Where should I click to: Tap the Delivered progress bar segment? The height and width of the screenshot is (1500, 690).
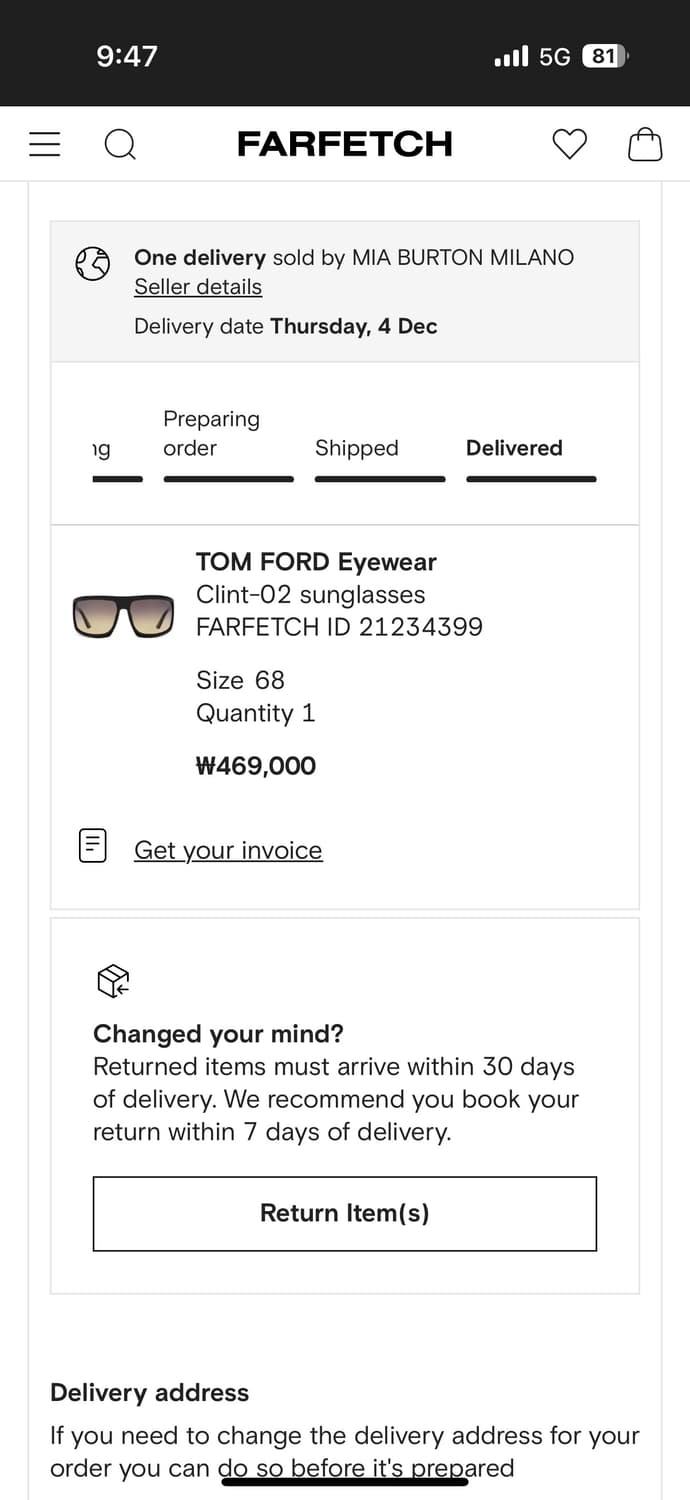point(531,479)
